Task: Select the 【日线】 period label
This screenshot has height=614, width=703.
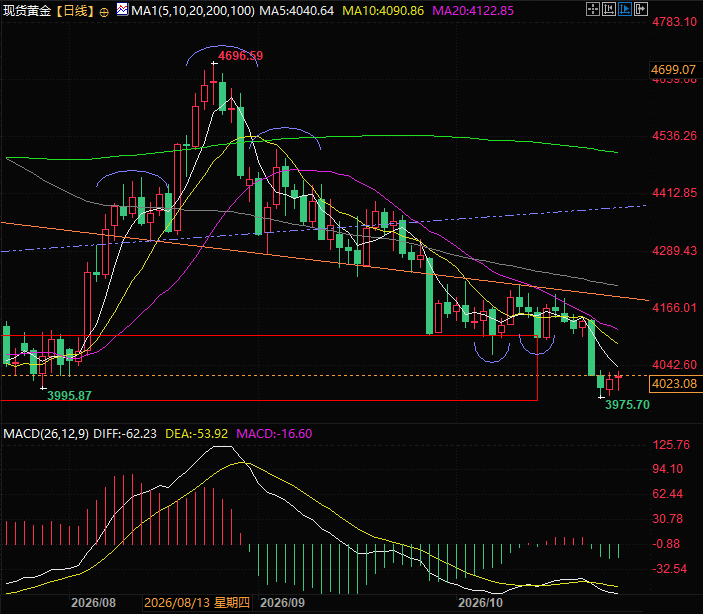Action: pos(75,10)
